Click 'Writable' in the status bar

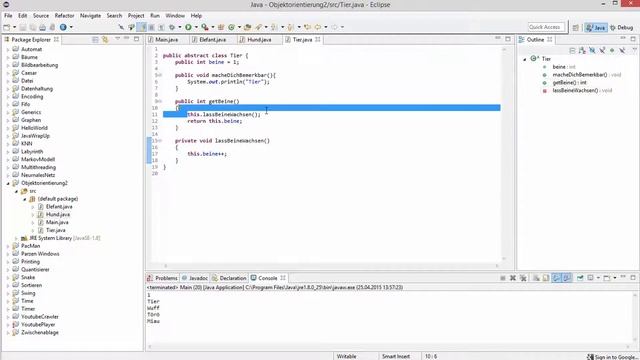point(347,357)
